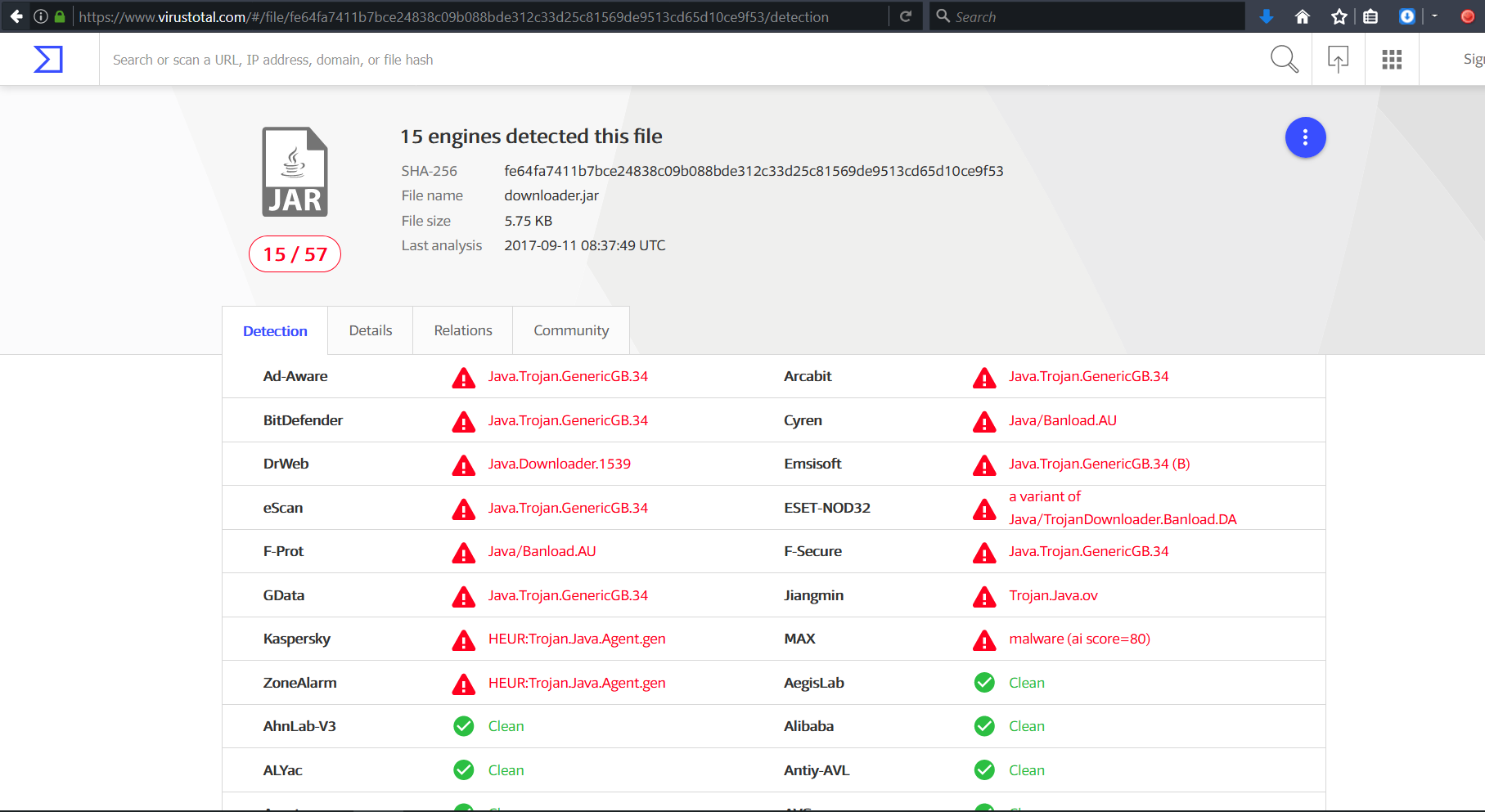Click the green padlock security icon
Image resolution: width=1485 pixels, height=812 pixels.
pyautogui.click(x=60, y=16)
